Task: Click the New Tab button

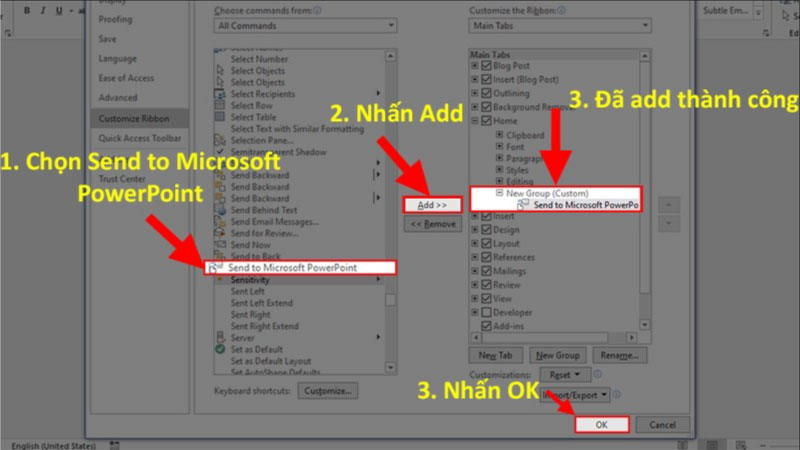Action: 495,355
